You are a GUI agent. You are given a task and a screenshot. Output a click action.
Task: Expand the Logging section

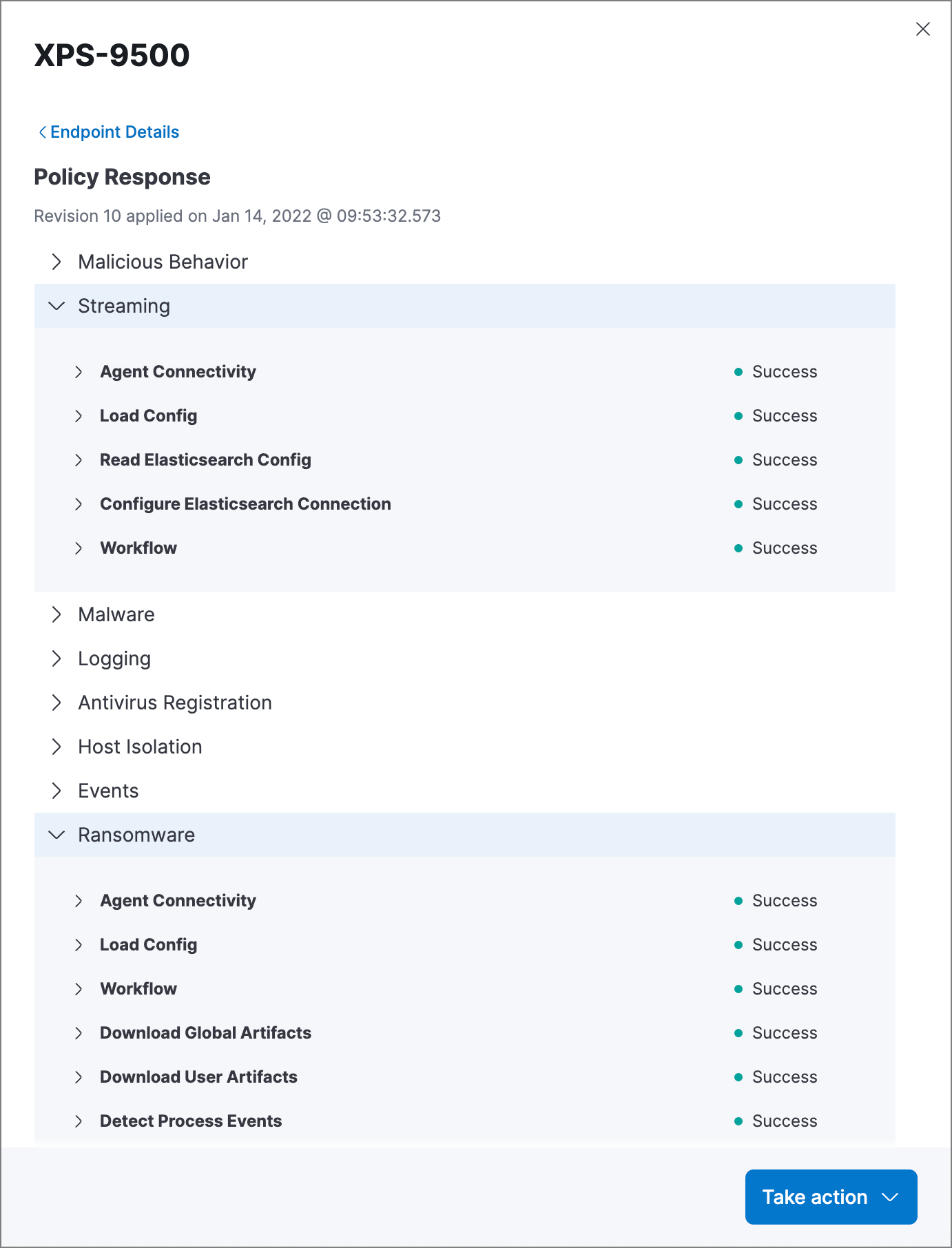57,658
